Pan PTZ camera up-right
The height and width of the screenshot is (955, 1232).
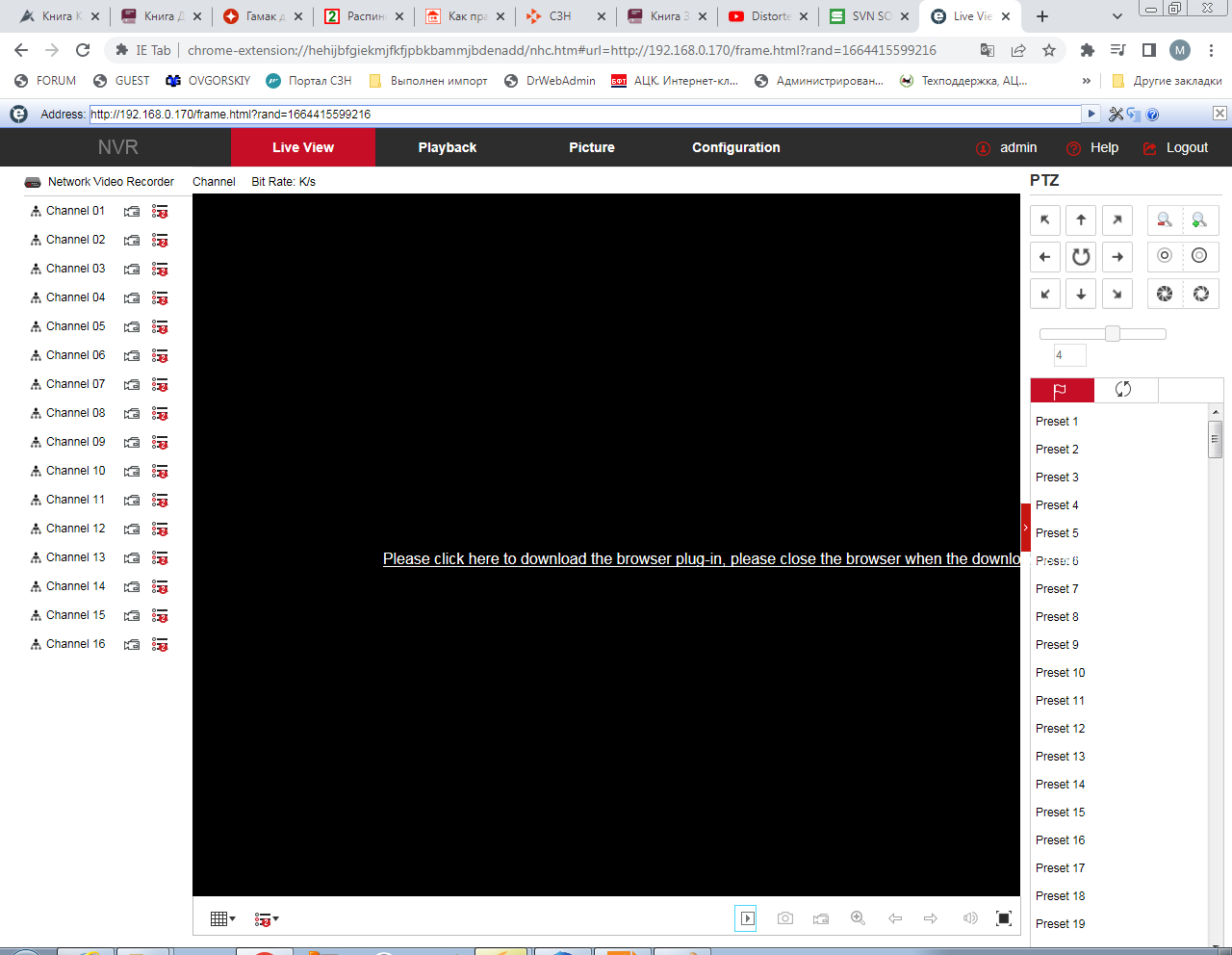(x=1117, y=220)
